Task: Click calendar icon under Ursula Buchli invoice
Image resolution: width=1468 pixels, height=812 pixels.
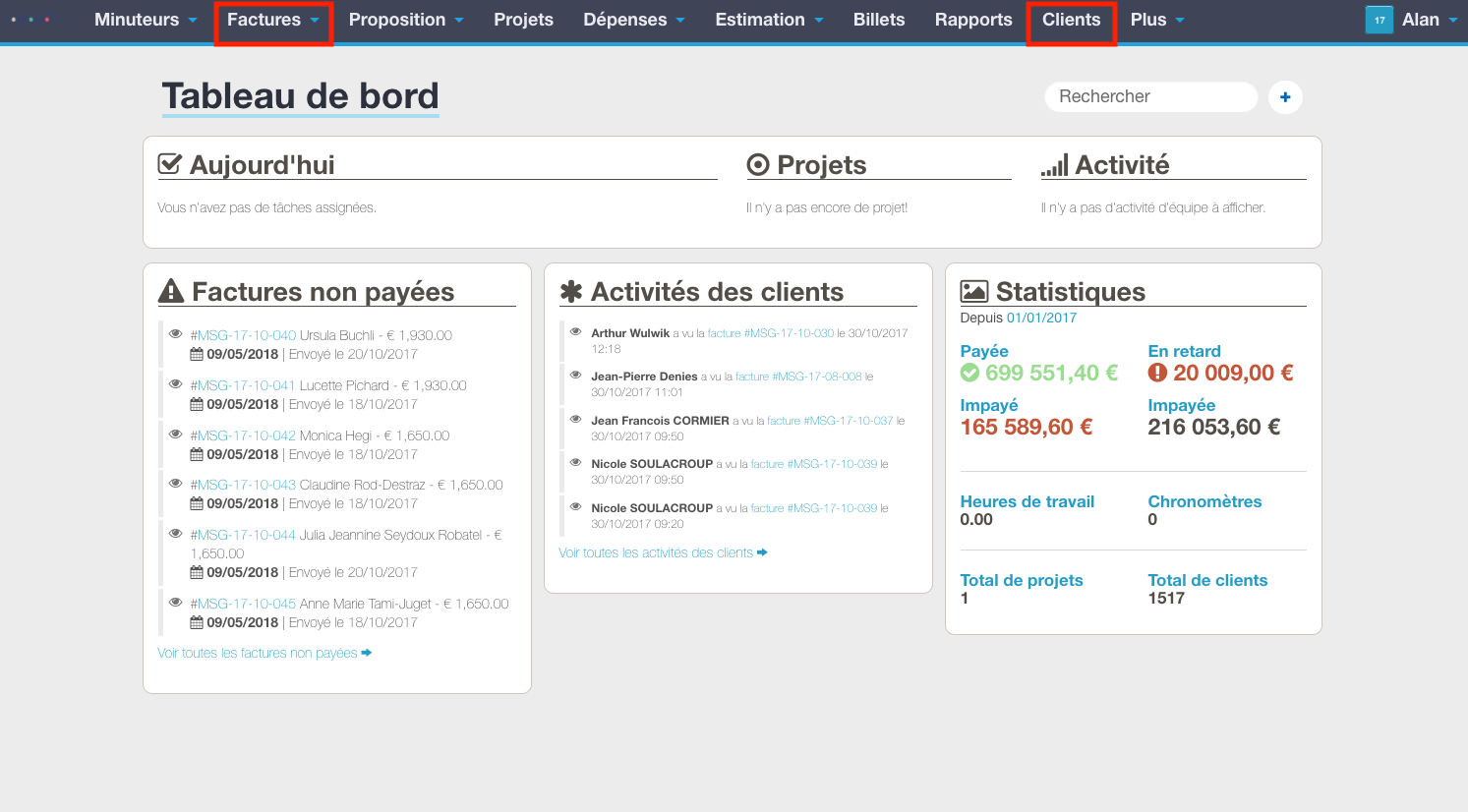Action: 197,354
